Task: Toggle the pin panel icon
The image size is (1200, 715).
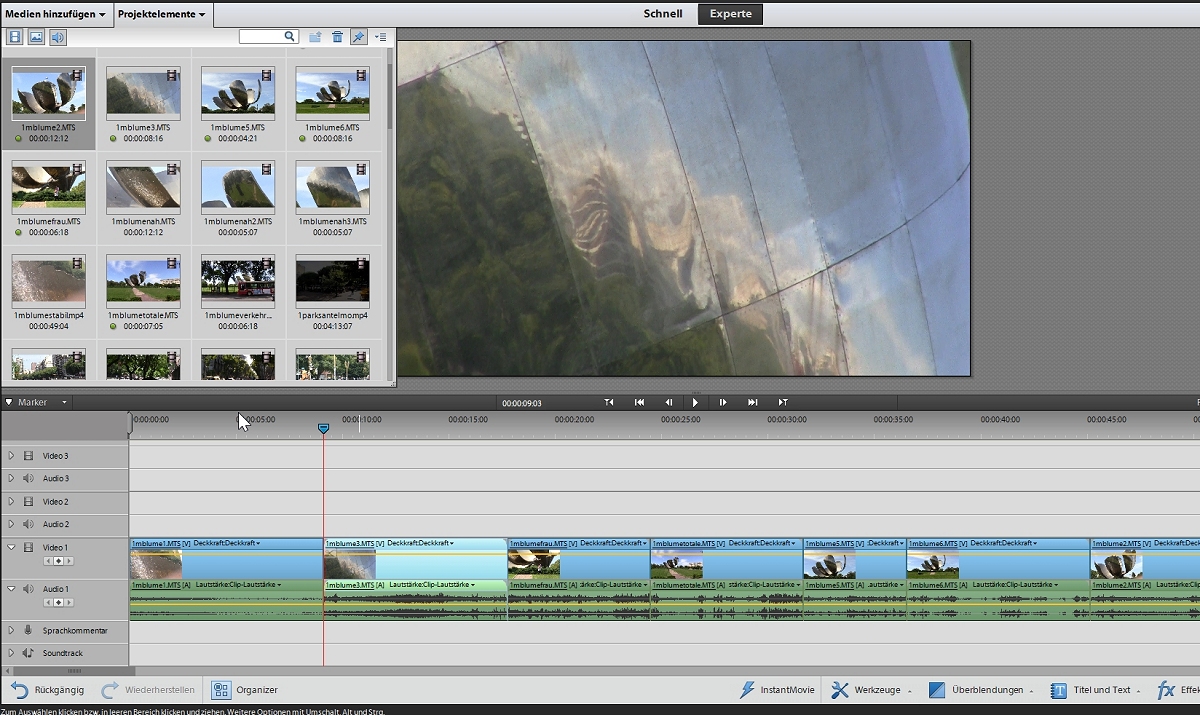Action: (x=358, y=37)
